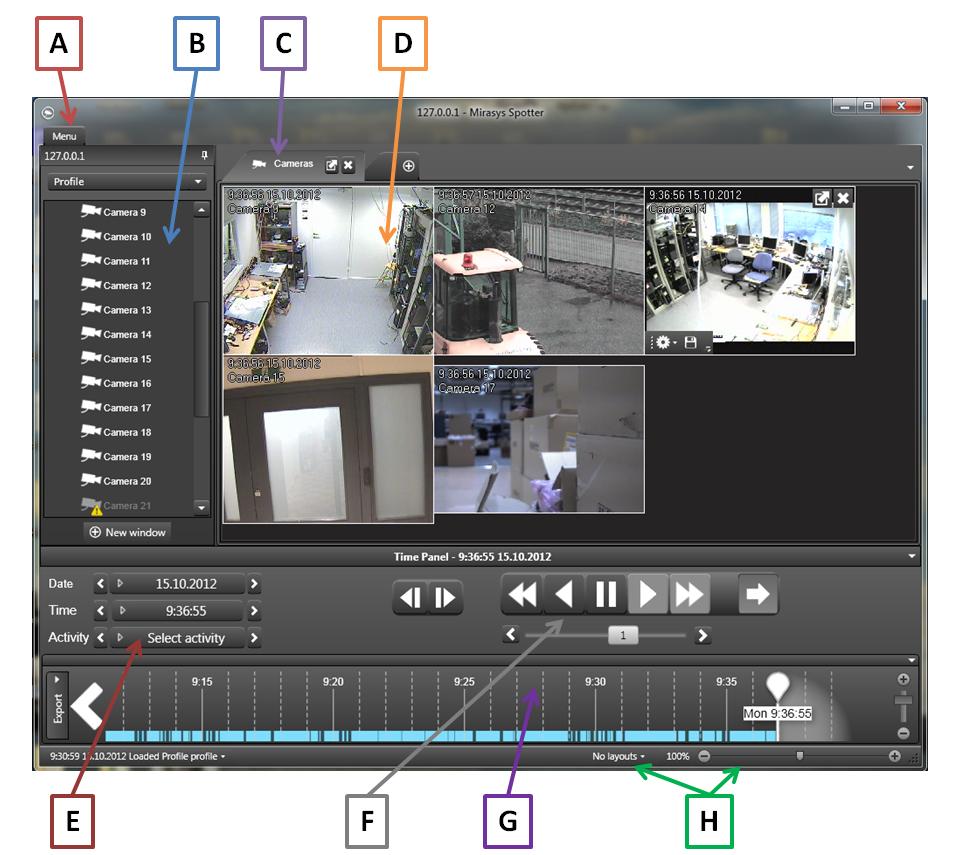Select Camera 9 in device list
Image resolution: width=966 pixels, height=855 pixels.
point(114,212)
